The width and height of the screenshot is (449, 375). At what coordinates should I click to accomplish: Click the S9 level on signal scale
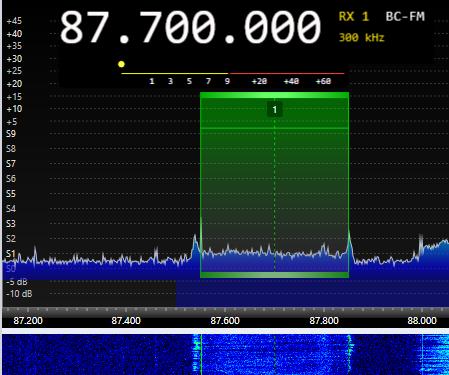coord(11,134)
